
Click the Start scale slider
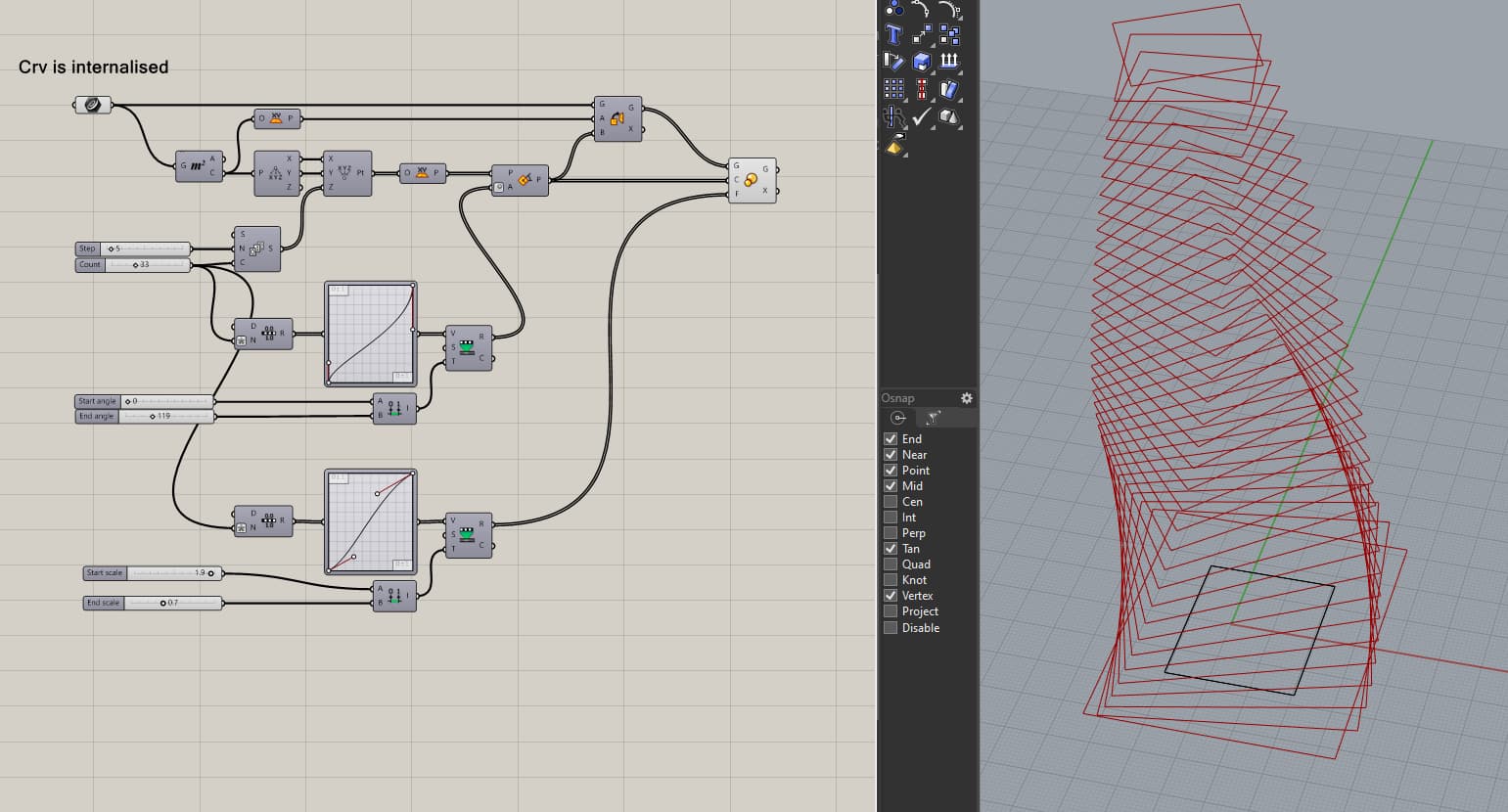[x=154, y=573]
